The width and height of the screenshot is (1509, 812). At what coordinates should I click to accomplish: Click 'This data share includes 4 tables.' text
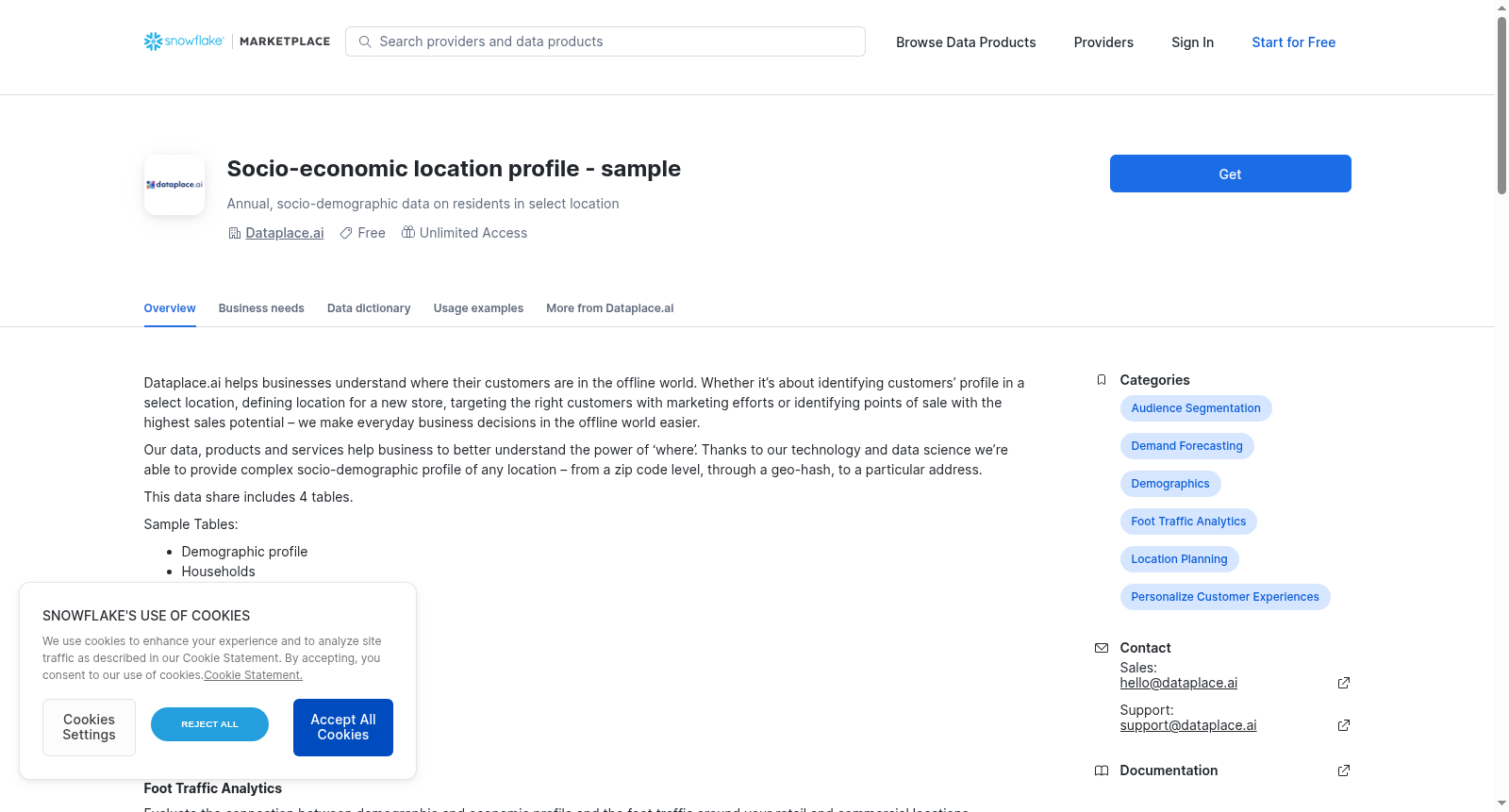pyautogui.click(x=248, y=497)
